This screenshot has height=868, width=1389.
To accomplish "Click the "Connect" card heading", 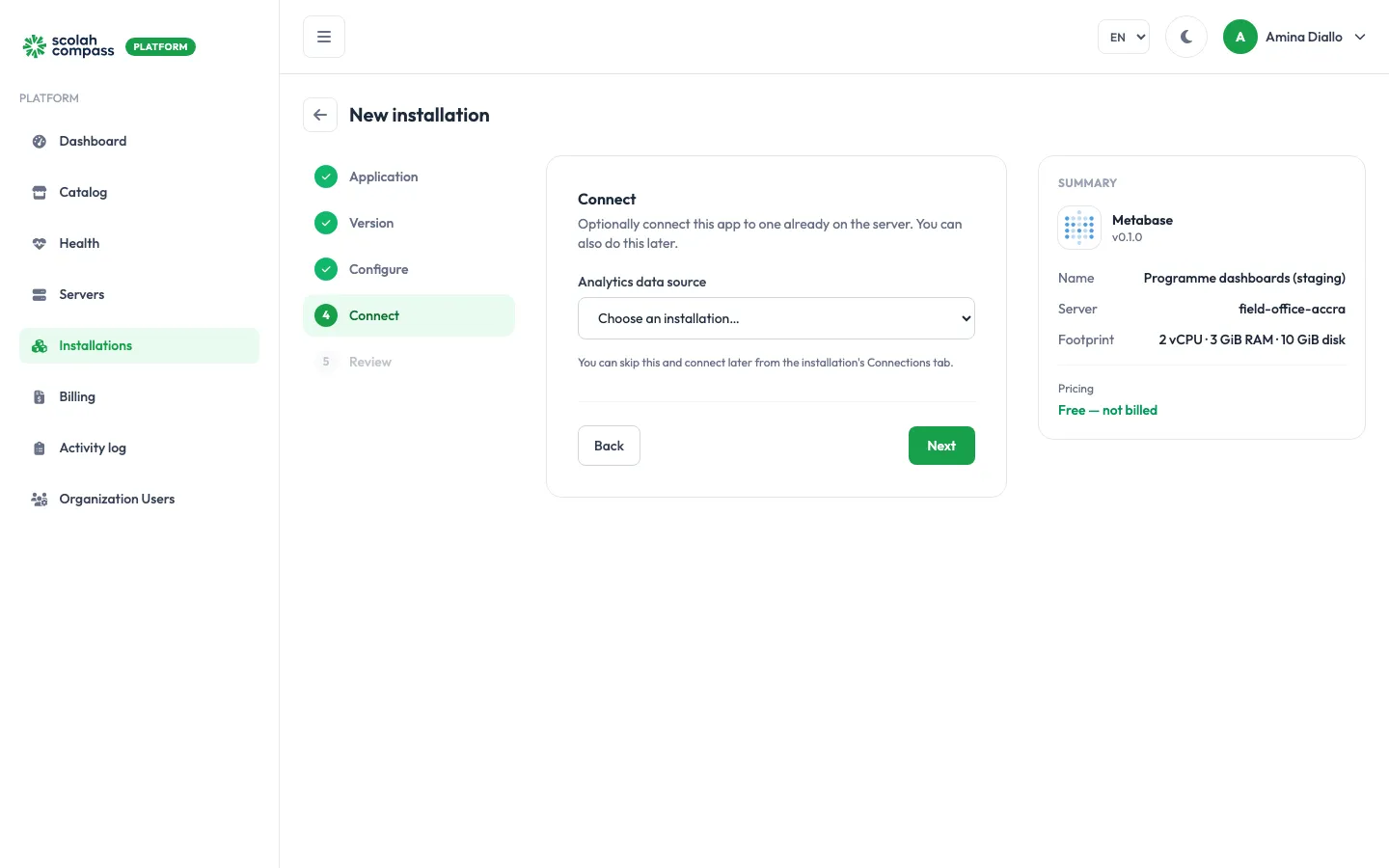I will point(607,200).
